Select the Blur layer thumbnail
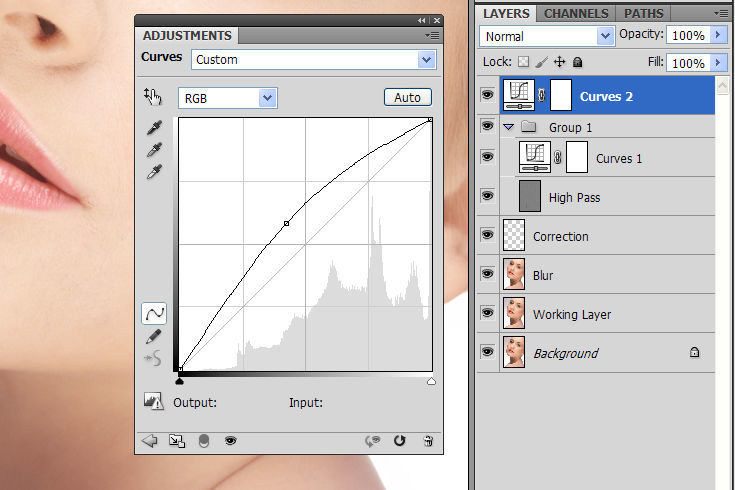Screen dimensions: 735x490 point(514,274)
